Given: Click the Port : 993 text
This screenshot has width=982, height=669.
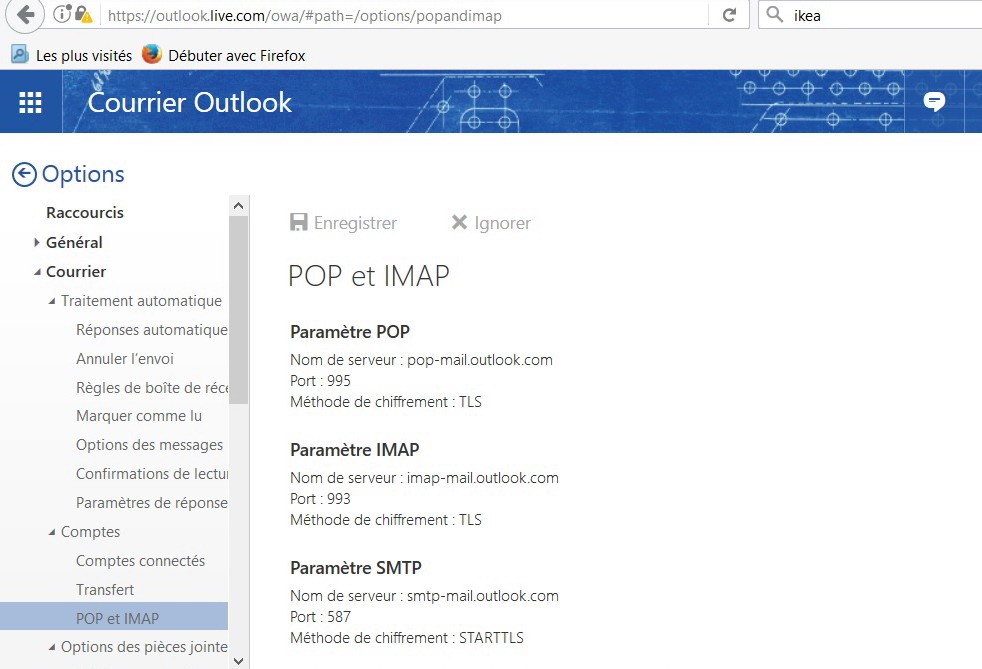Looking at the screenshot, I should 320,499.
